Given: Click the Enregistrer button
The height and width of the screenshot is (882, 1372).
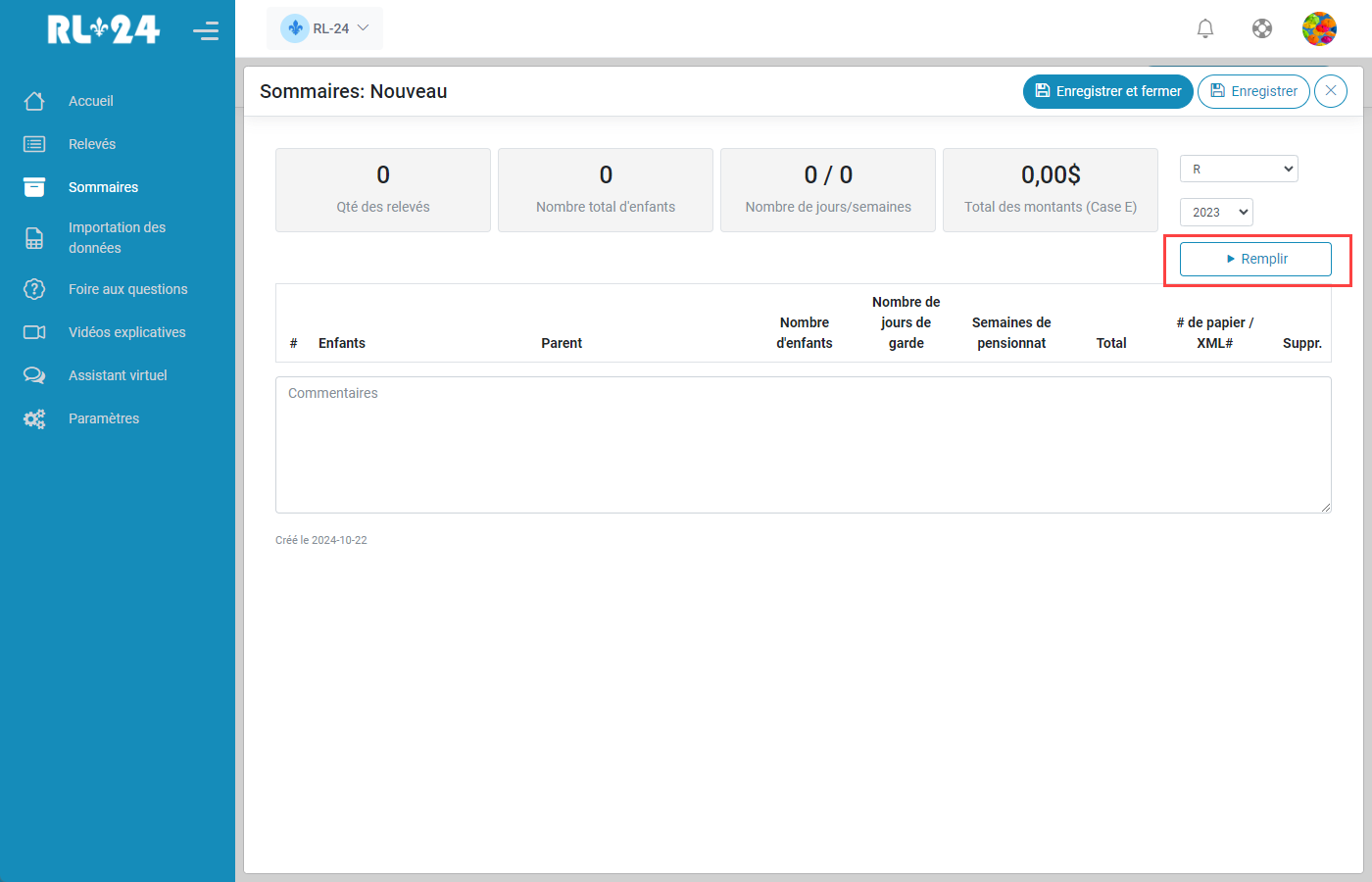Looking at the screenshot, I should 1253,91.
